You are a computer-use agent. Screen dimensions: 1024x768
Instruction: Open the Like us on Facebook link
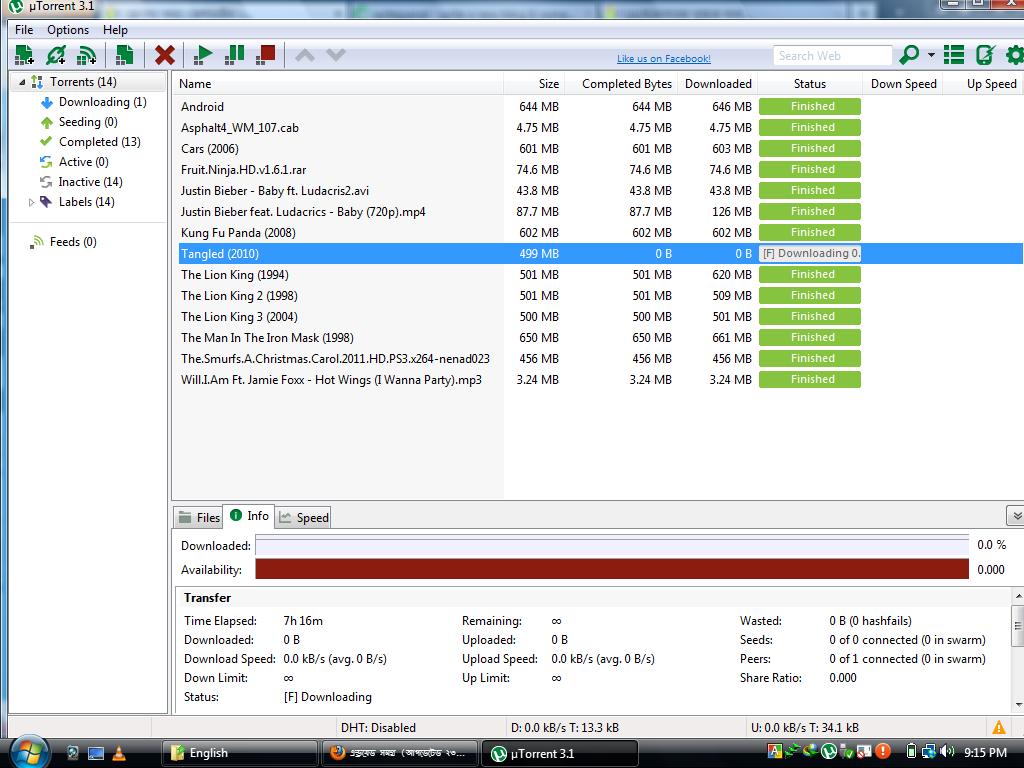point(664,58)
